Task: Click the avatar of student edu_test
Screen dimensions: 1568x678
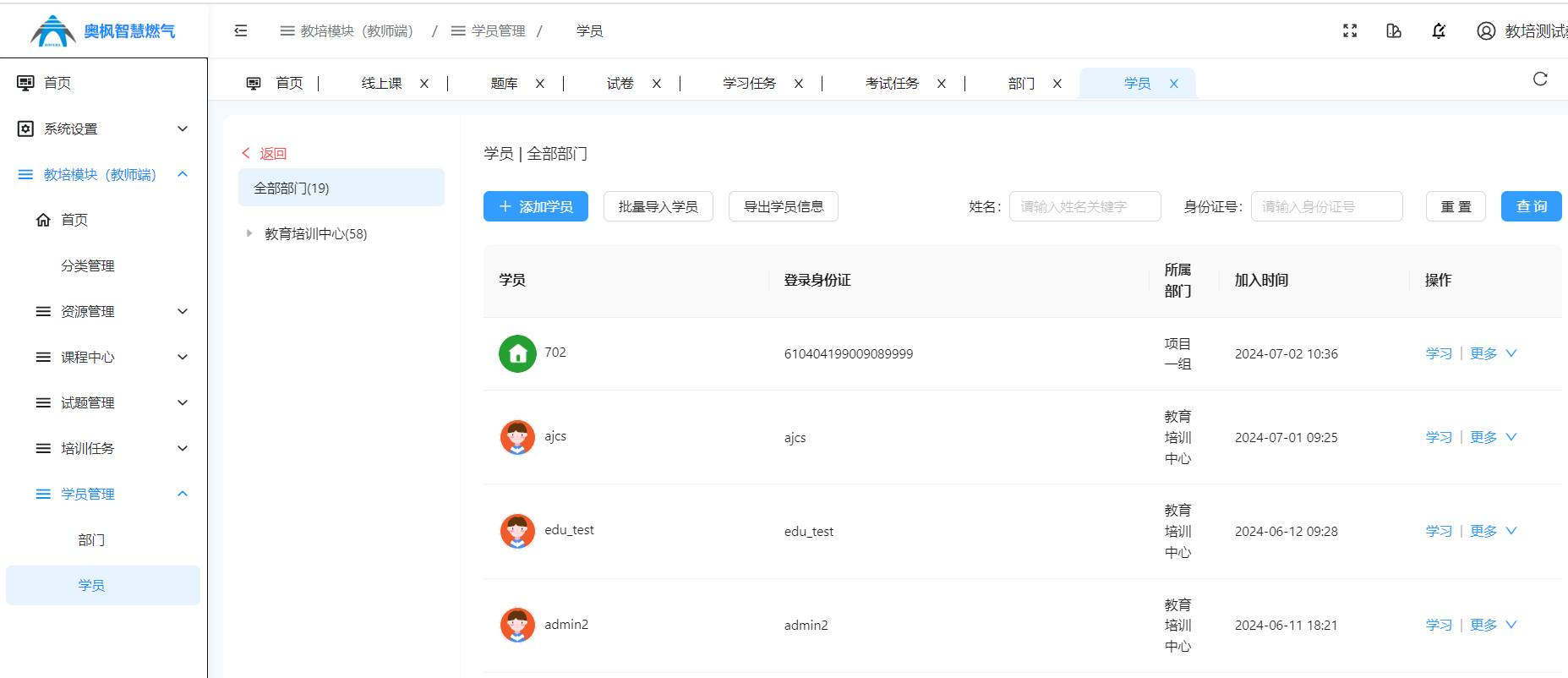Action: (x=517, y=531)
